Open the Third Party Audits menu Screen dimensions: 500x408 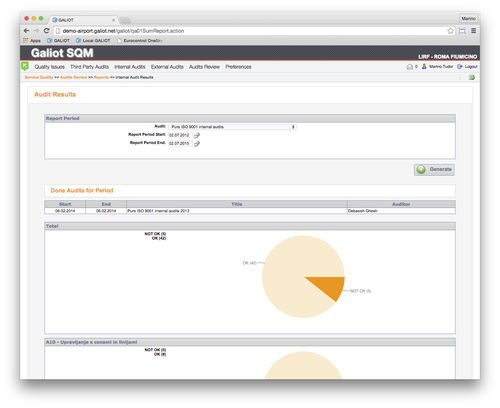point(89,67)
